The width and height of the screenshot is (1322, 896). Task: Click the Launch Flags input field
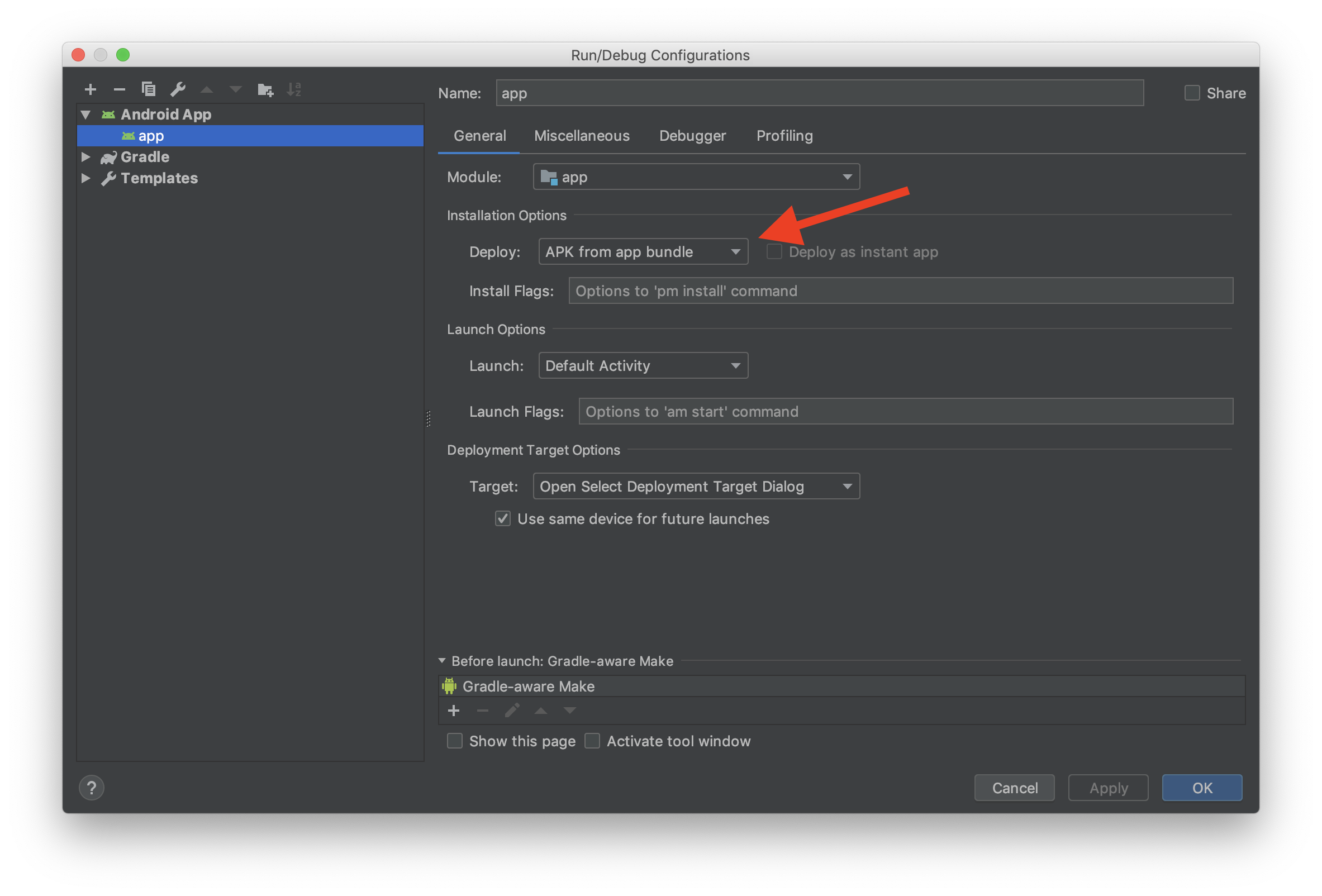[906, 412]
